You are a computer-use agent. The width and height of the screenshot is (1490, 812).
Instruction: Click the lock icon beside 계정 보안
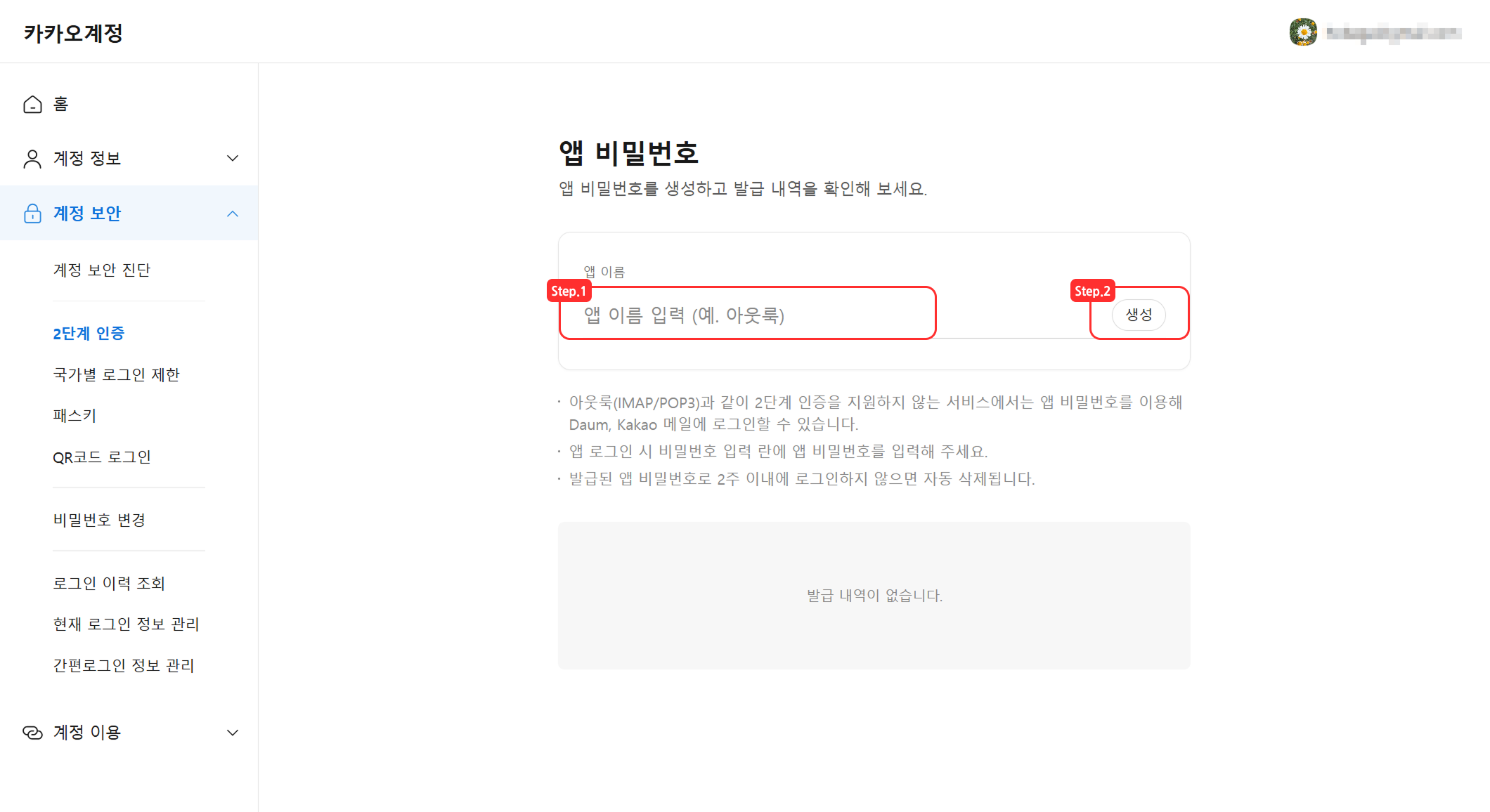pos(32,214)
